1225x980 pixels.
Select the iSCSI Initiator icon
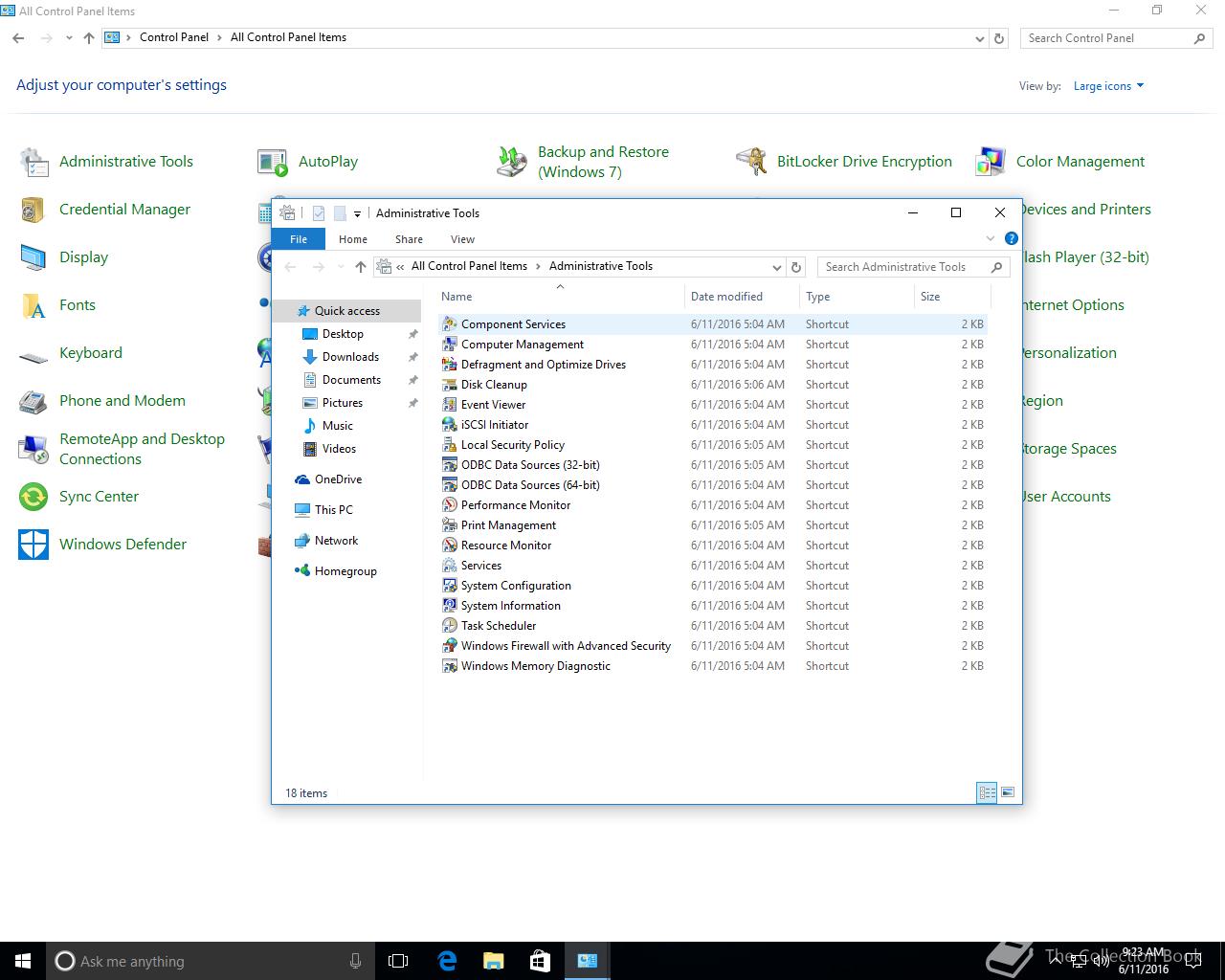(449, 425)
